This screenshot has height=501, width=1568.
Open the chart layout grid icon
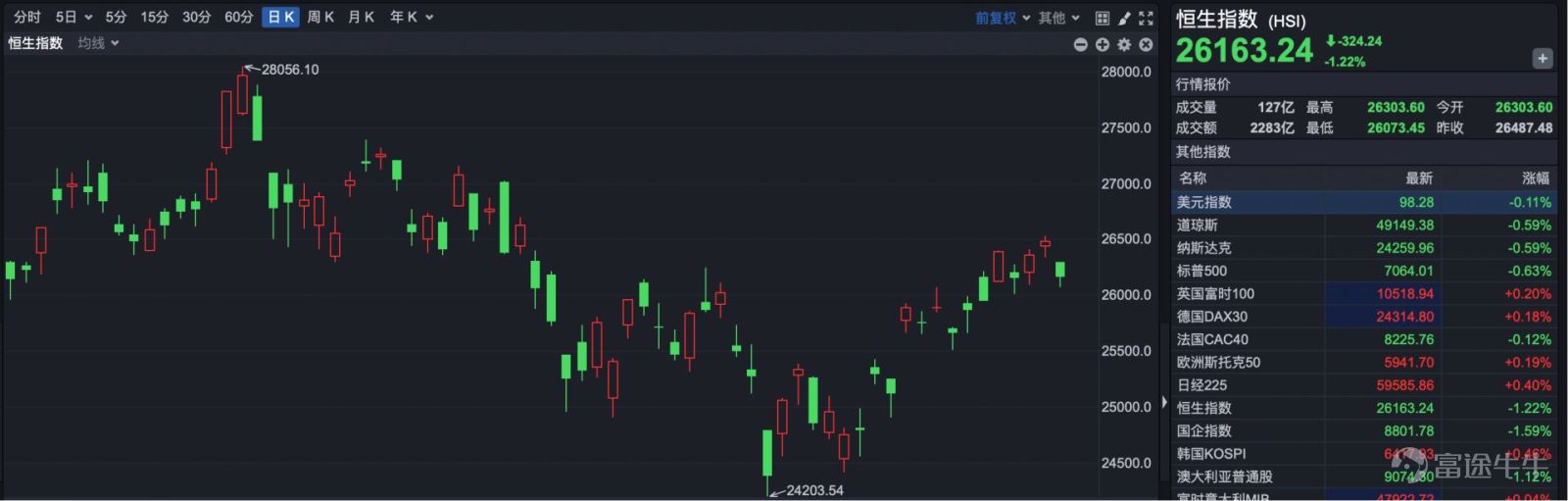point(1102,18)
